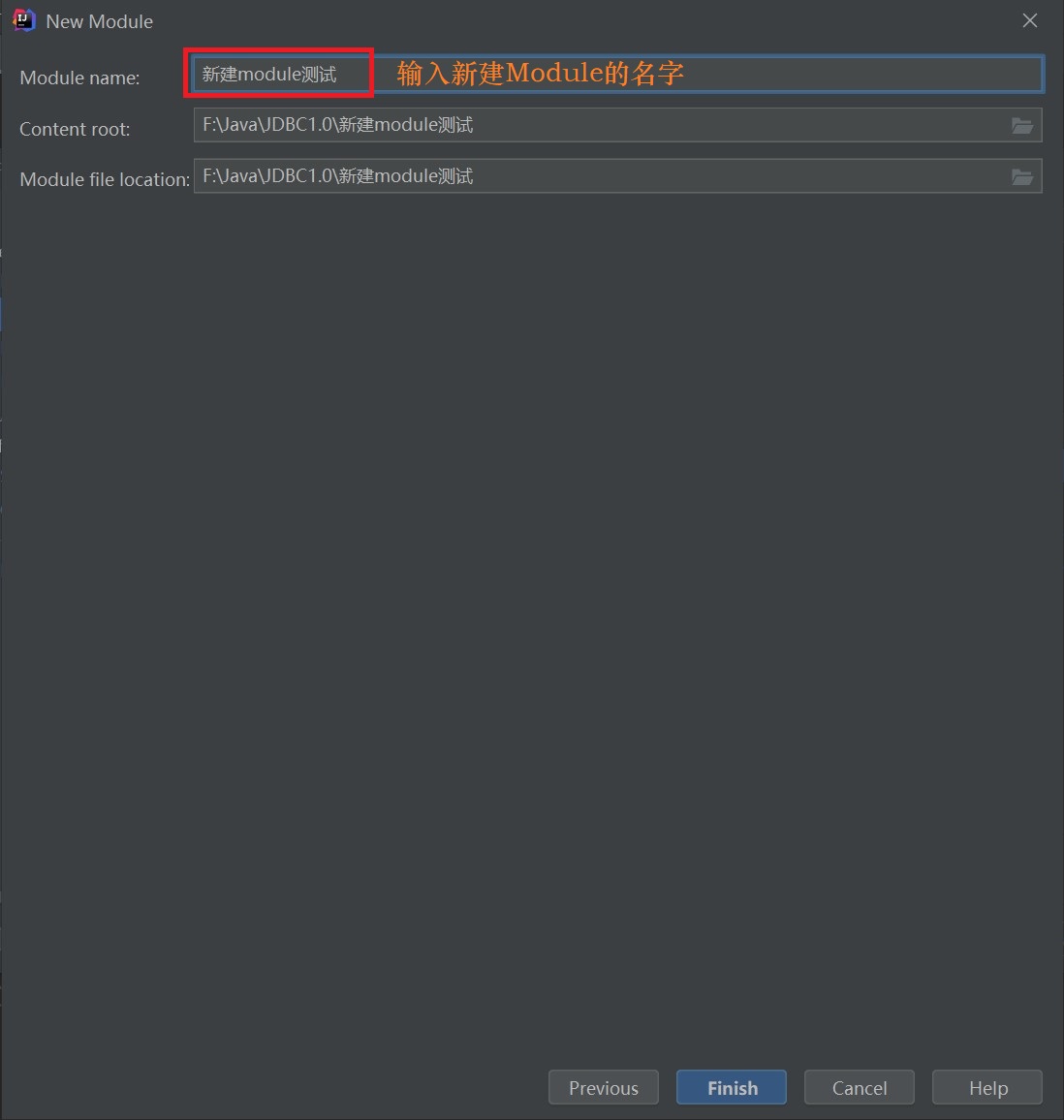This screenshot has width=1064, height=1120.
Task: Click the Module name input field
Action: click(618, 75)
